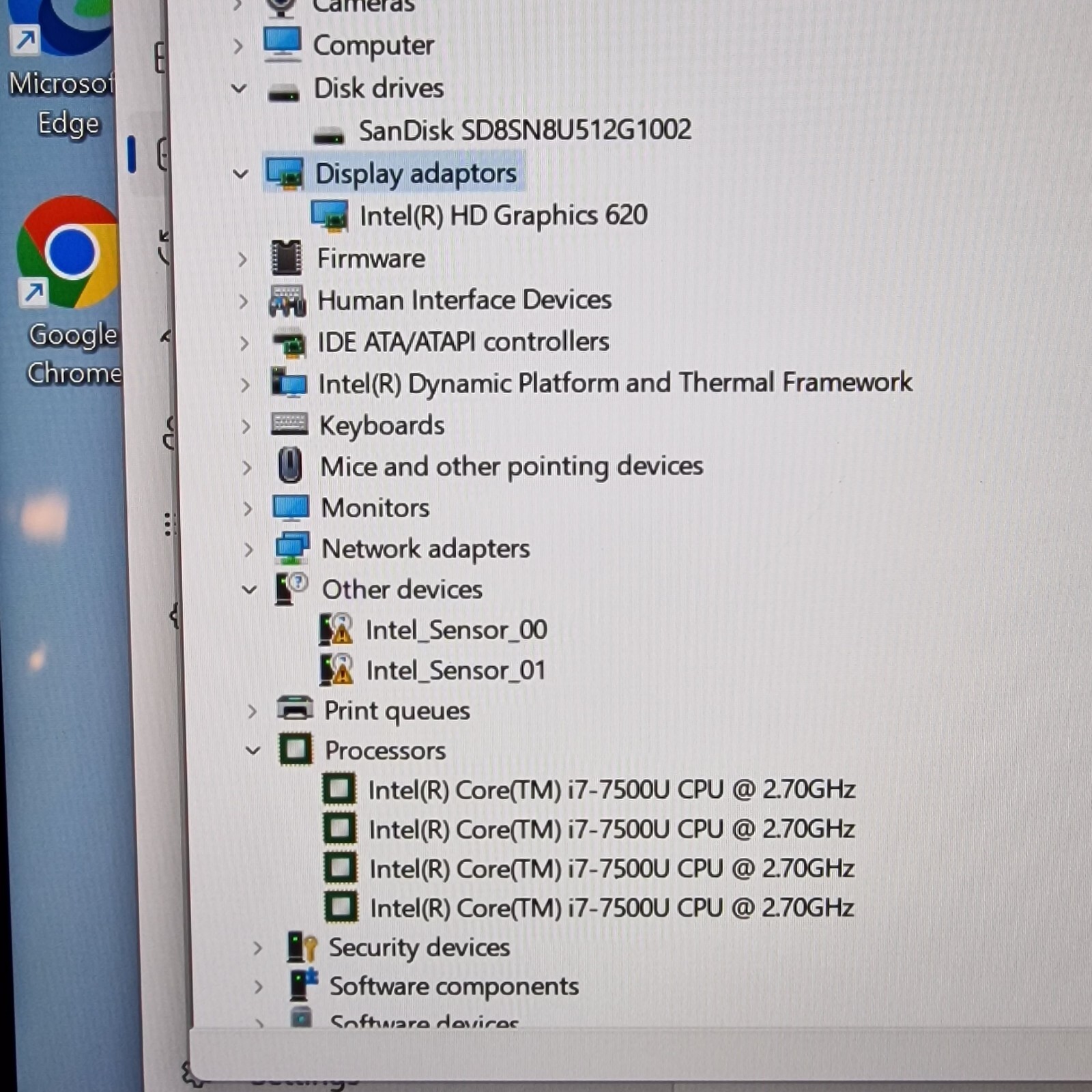Click the Print queues printer icon
This screenshot has width=1092, height=1092.
pos(295,708)
